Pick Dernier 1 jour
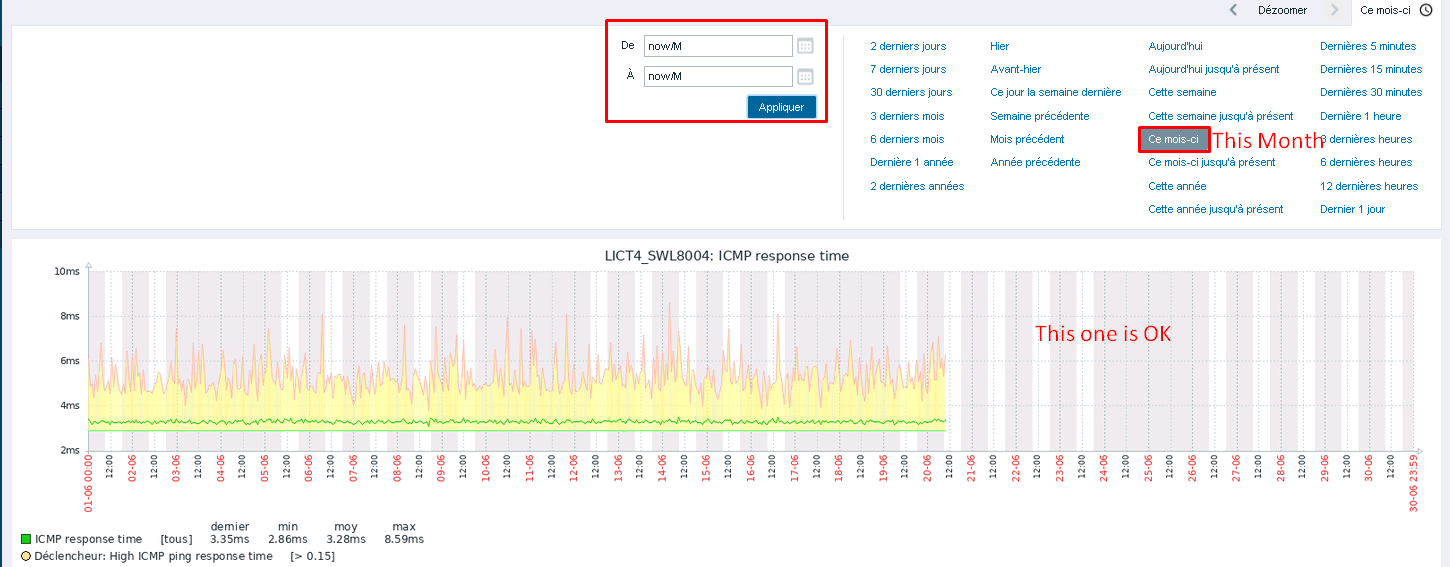Image resolution: width=1450 pixels, height=567 pixels. tap(1352, 209)
